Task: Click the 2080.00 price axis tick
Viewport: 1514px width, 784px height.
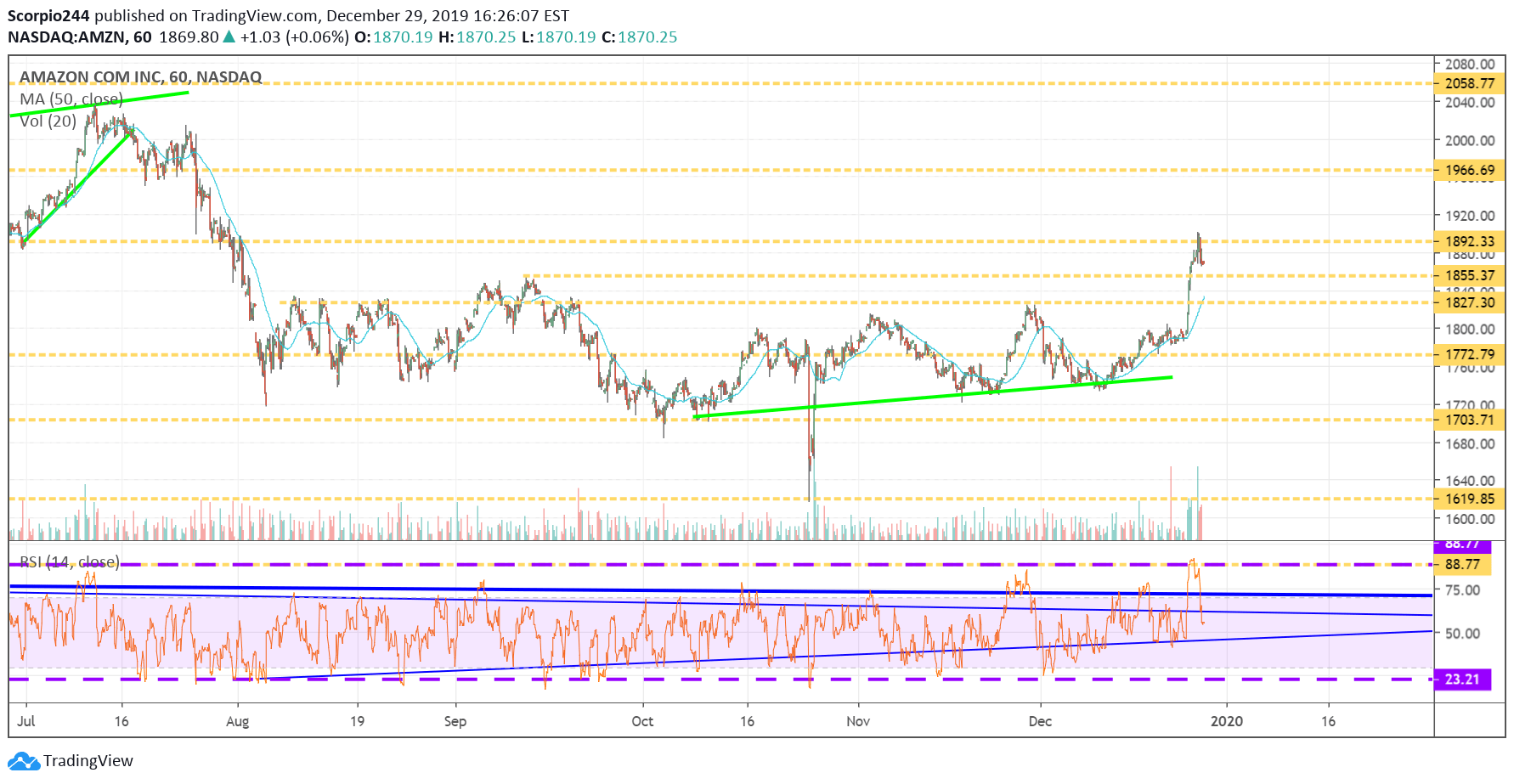Action: click(x=1470, y=65)
